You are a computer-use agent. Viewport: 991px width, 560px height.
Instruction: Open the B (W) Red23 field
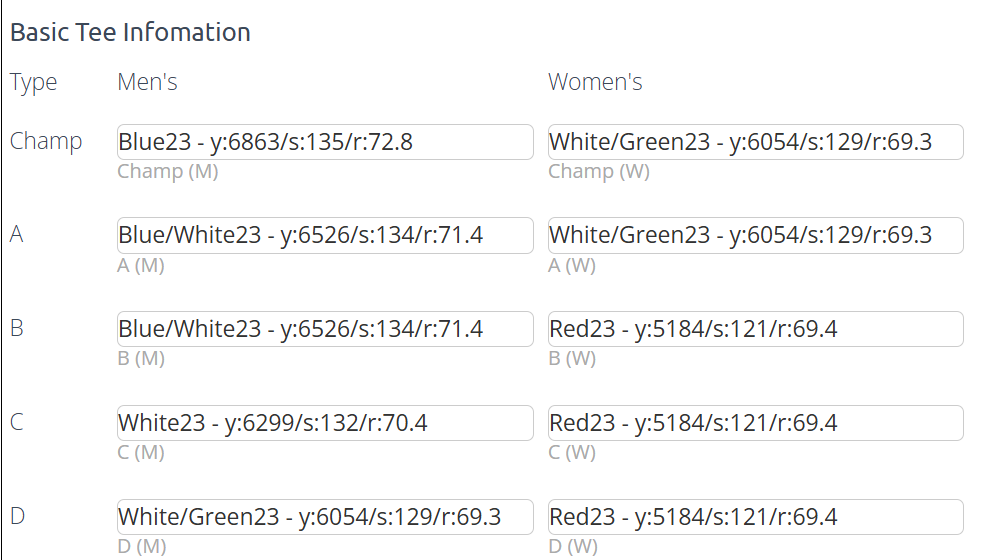755,329
